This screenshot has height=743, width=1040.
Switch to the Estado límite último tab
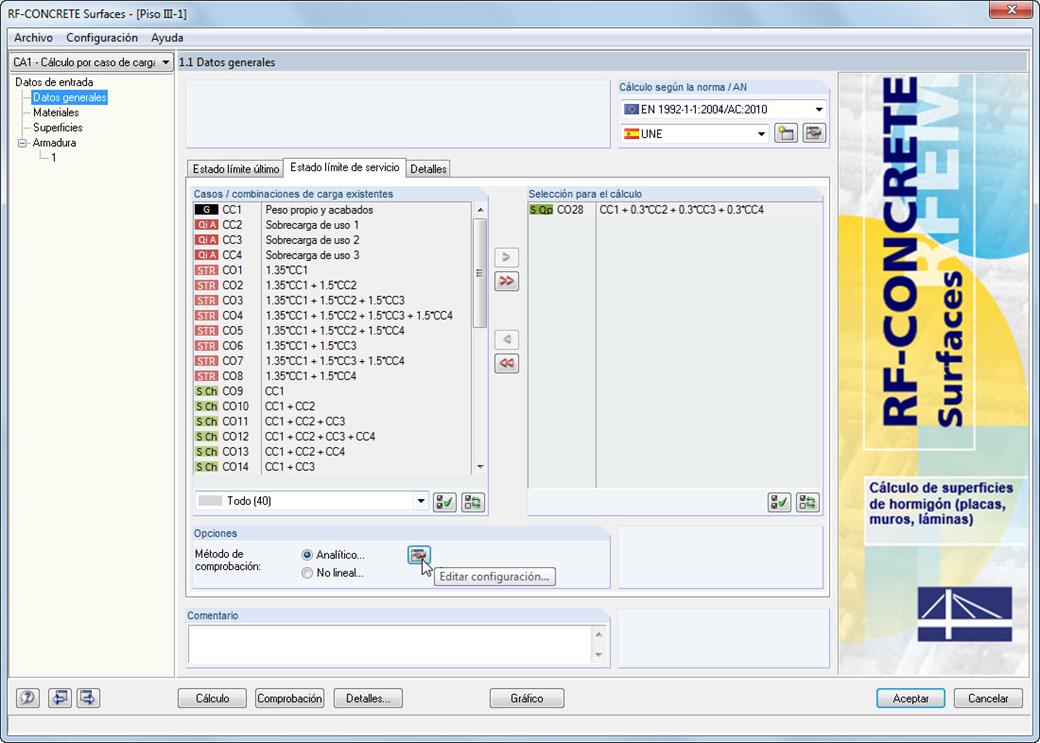point(234,168)
